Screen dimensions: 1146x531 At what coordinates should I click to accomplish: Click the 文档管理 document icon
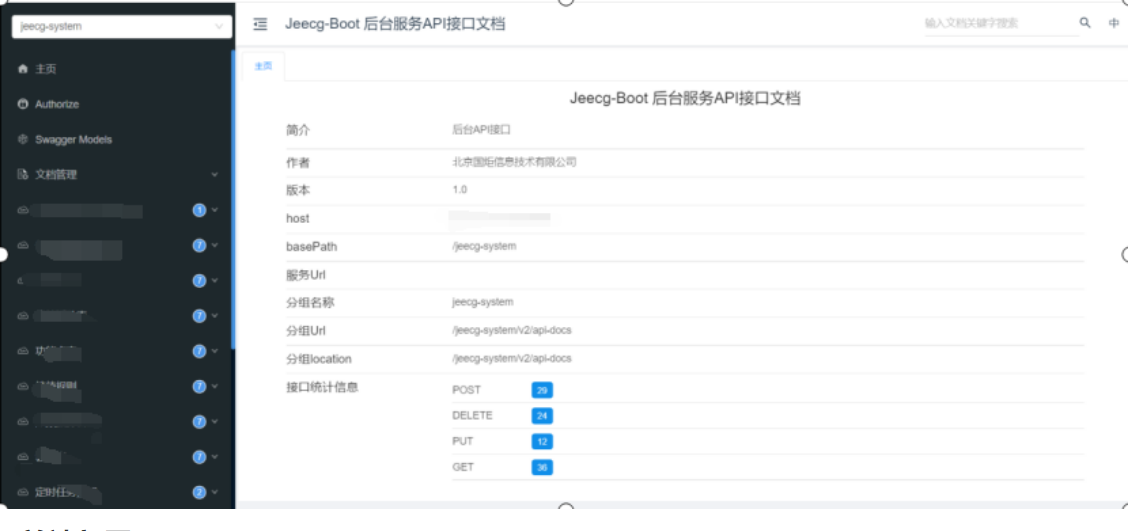23,175
